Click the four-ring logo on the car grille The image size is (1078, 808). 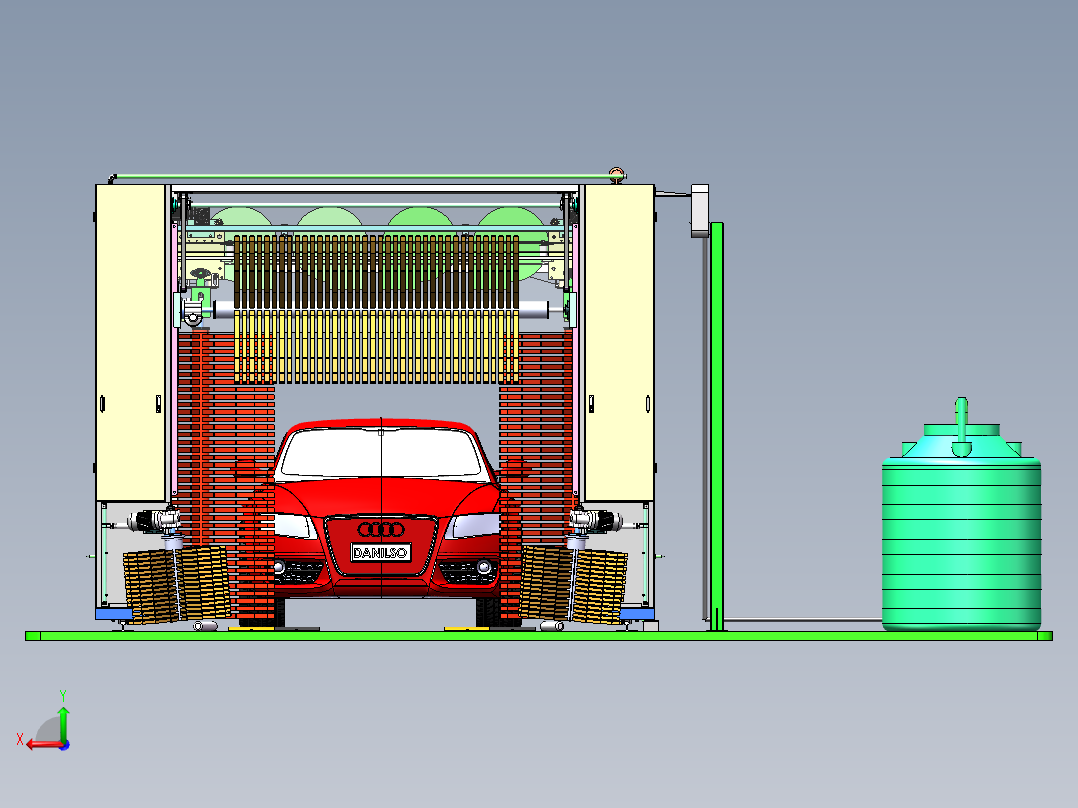click(381, 529)
